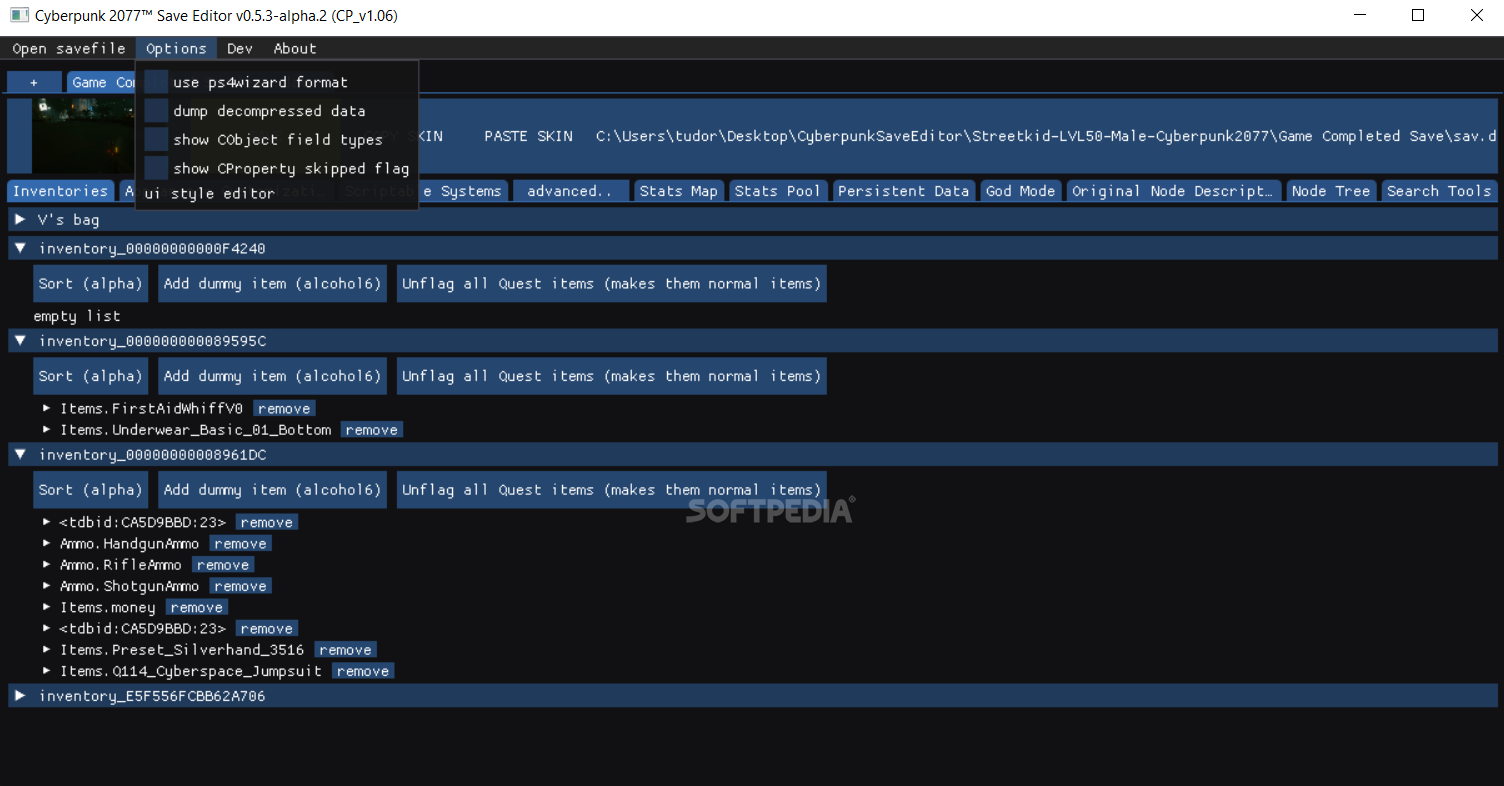Click the save file preview thumbnail
This screenshot has height=786, width=1504.
(x=84, y=135)
